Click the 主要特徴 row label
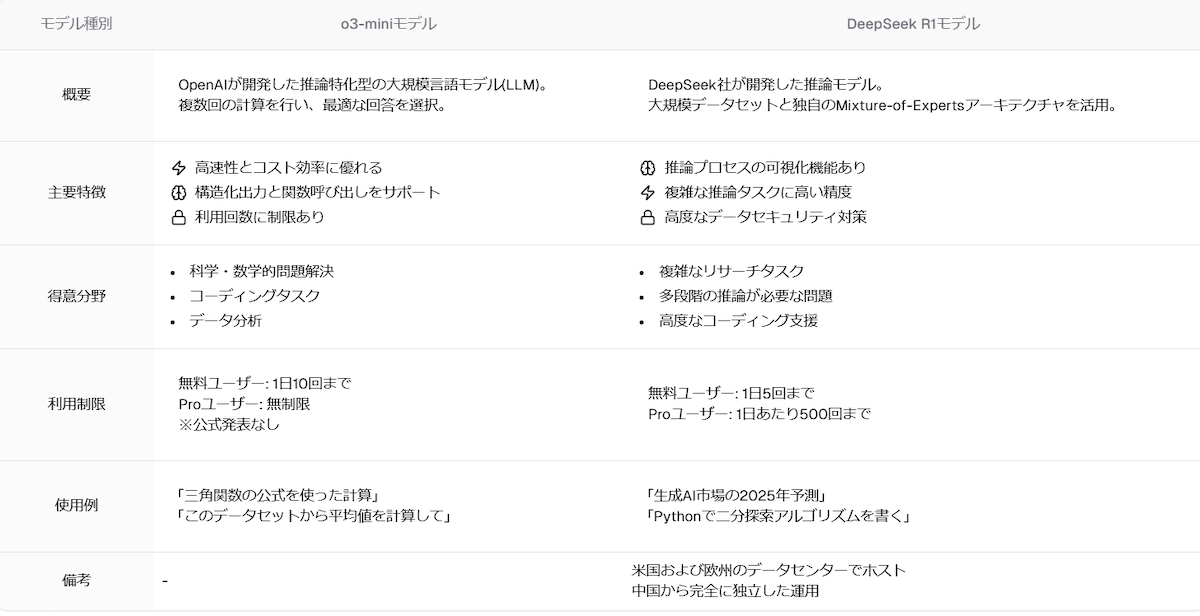Image resolution: width=1200 pixels, height=616 pixels. (x=76, y=192)
